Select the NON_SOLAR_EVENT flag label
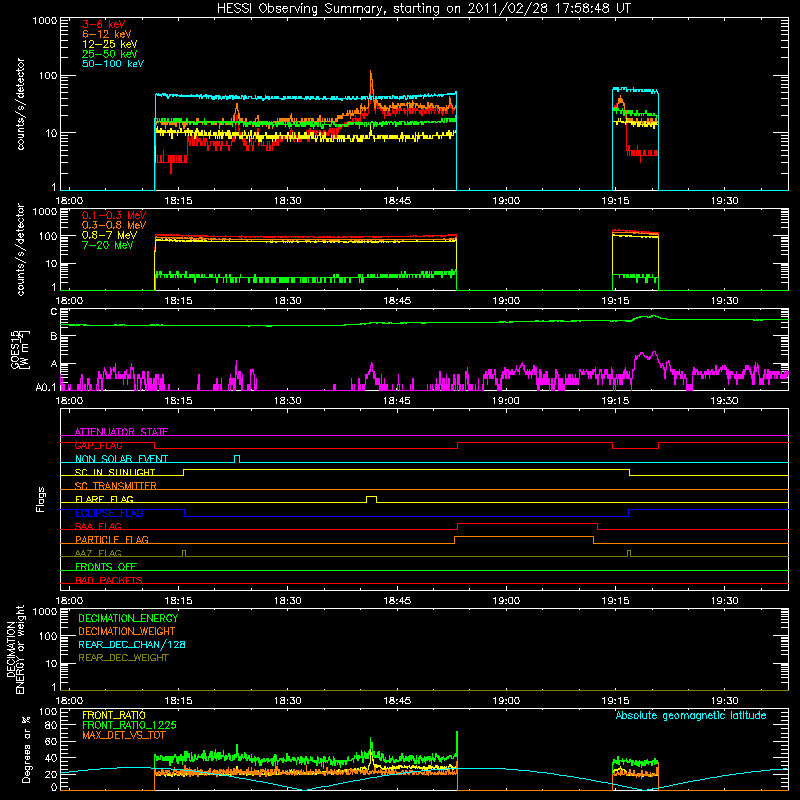This screenshot has height=800, width=800. (121, 459)
